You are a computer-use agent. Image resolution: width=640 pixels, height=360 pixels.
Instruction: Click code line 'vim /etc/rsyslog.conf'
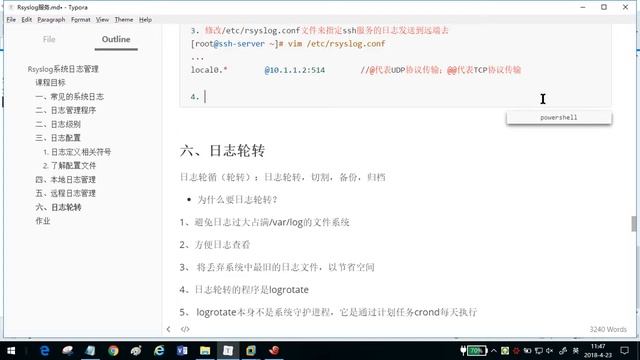[336, 44]
